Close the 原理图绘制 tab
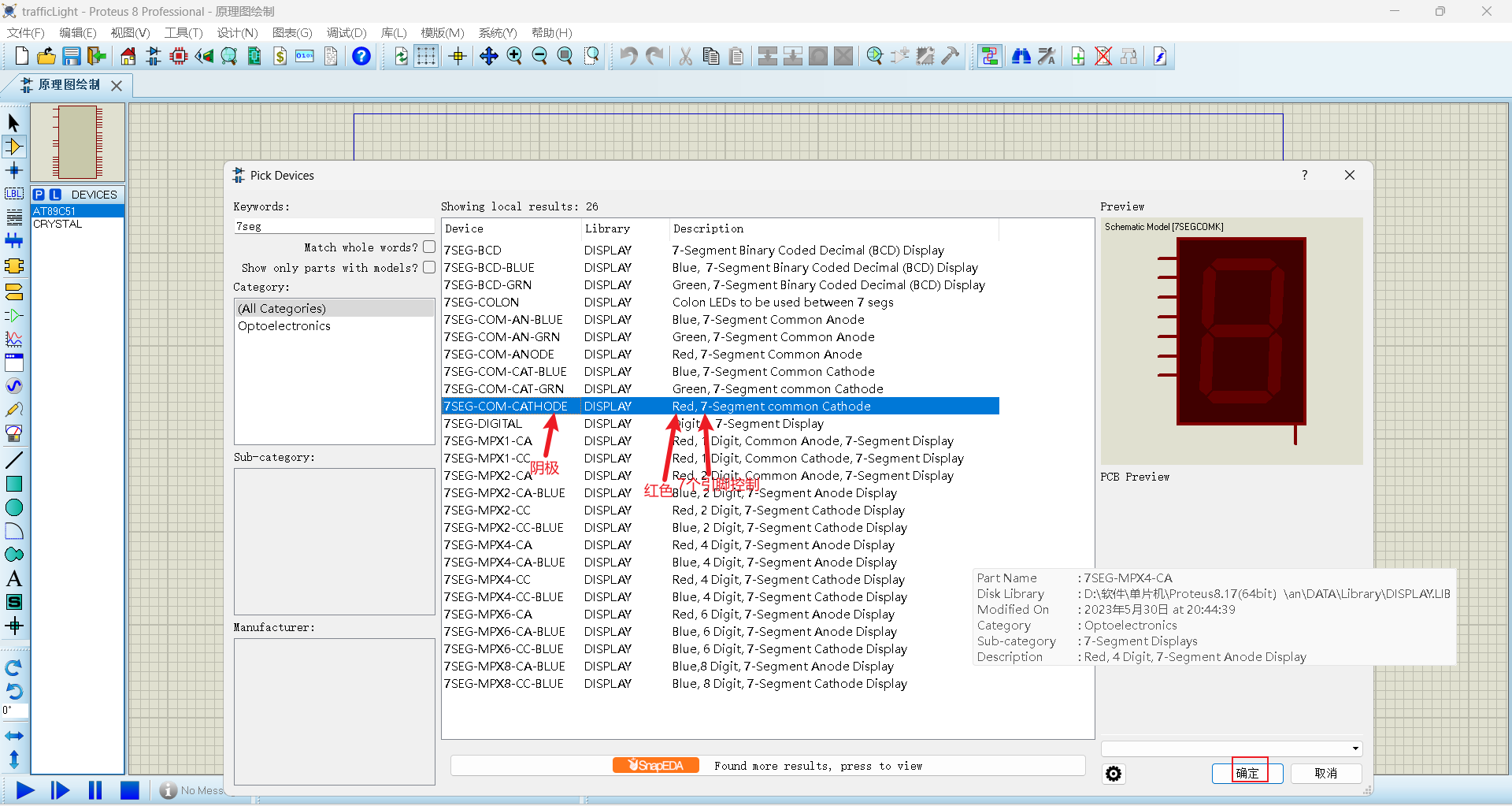 (x=117, y=85)
